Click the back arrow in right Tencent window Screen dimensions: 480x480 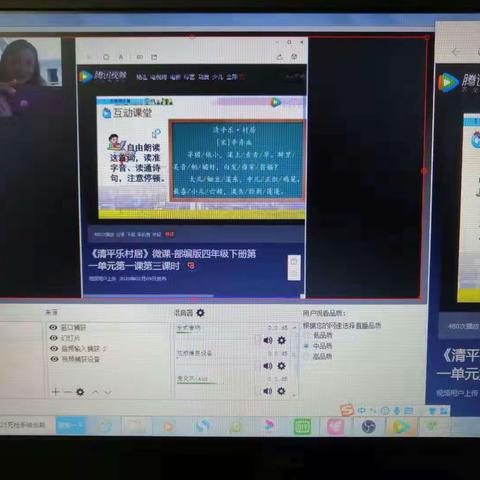455,52
